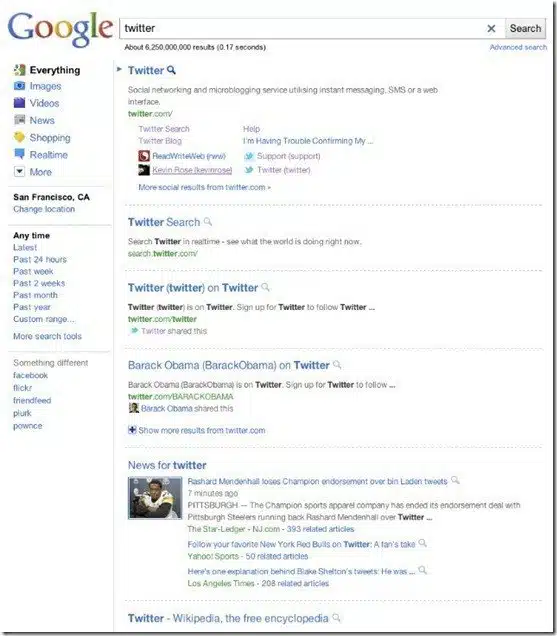Viewport: 557px width, 636px height.
Task: Select the Images search category
Action: (45, 86)
